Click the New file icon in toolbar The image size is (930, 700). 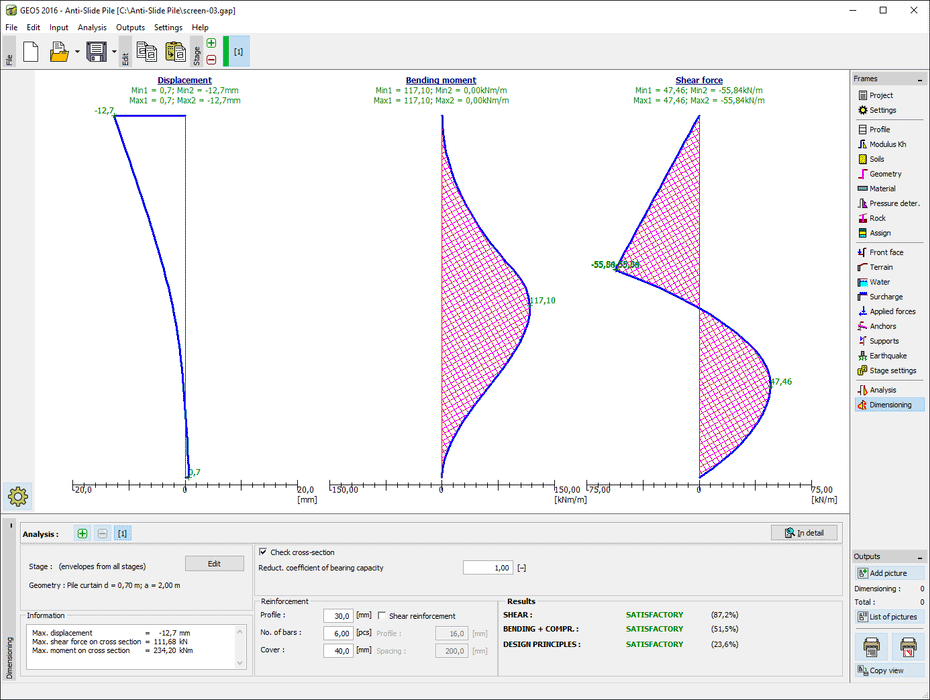31,52
